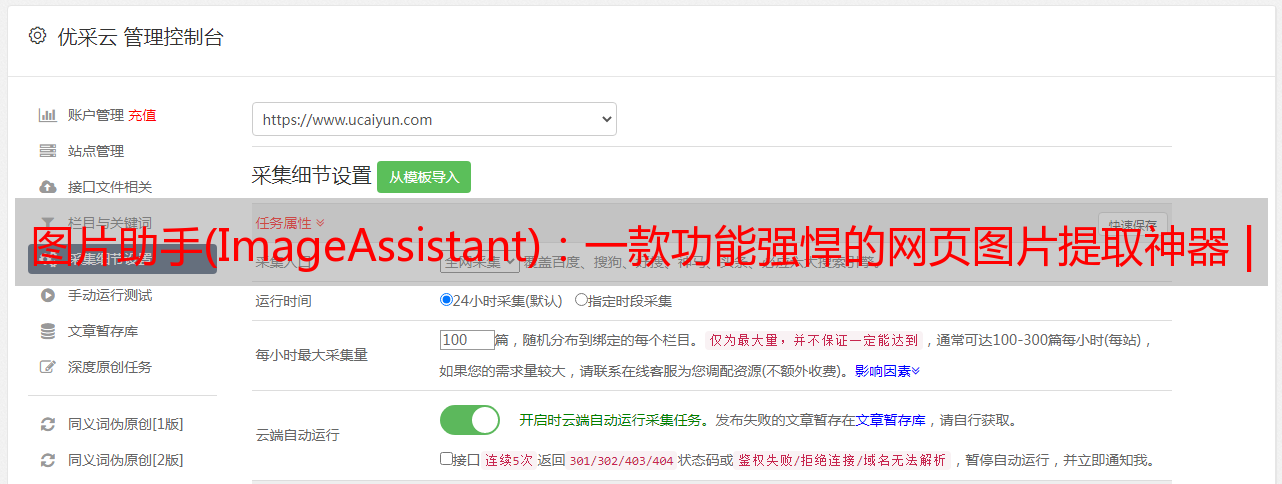Click the refresh icon for 同义词伪原创[2版]
Screen dimensions: 1282x484
click(47, 460)
